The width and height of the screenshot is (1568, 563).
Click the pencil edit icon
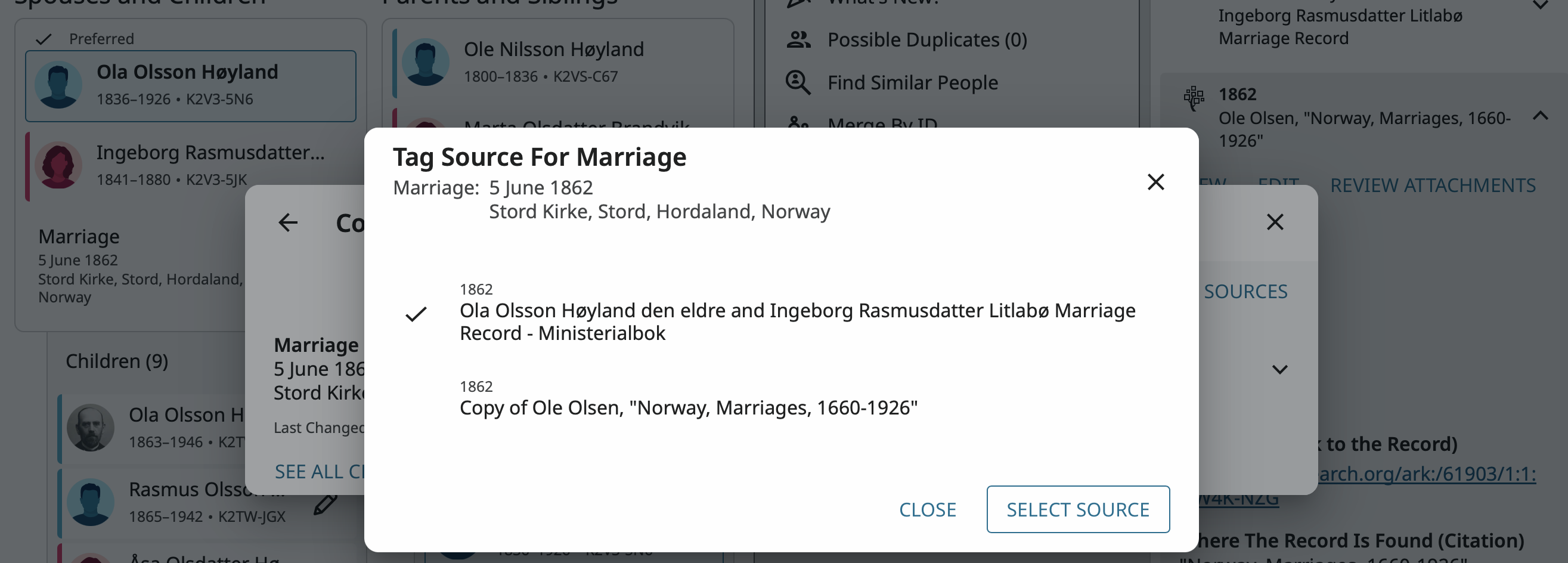(x=325, y=505)
